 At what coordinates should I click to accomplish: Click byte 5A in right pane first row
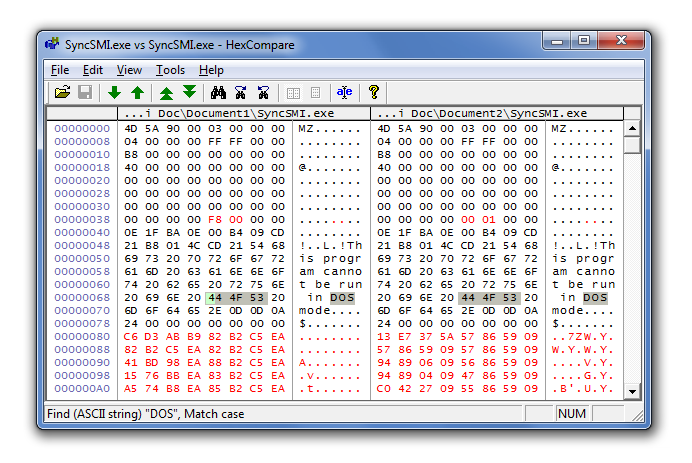(405, 129)
